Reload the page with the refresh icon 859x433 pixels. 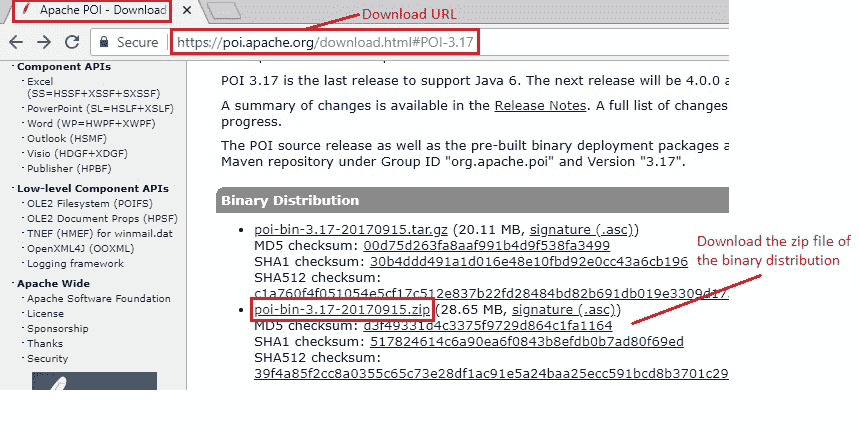(x=72, y=42)
